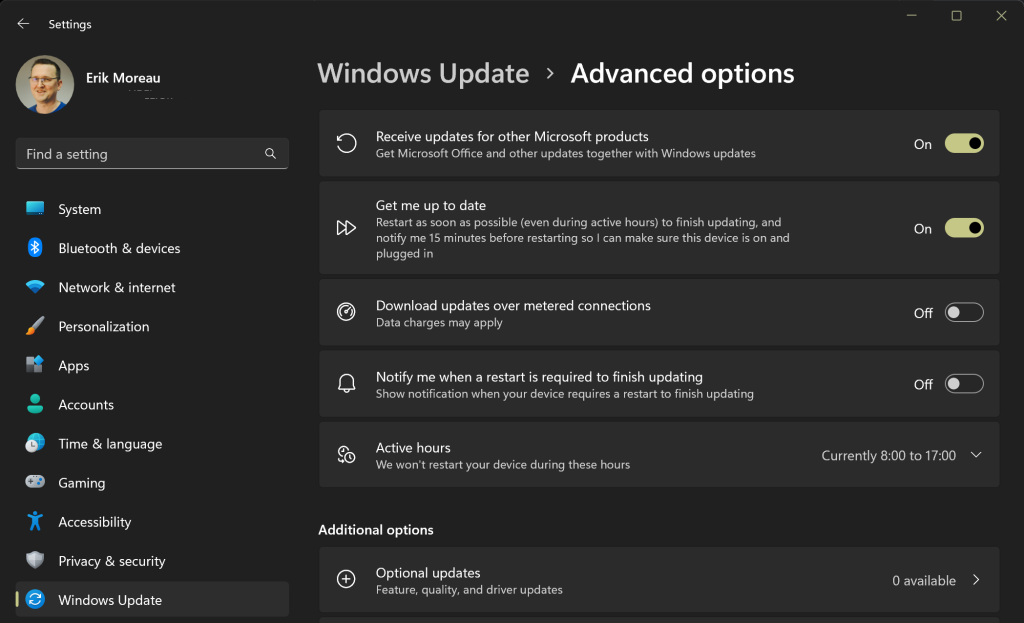This screenshot has height=623, width=1024.
Task: Go back to Windows Update breadcrumb
Action: [423, 74]
